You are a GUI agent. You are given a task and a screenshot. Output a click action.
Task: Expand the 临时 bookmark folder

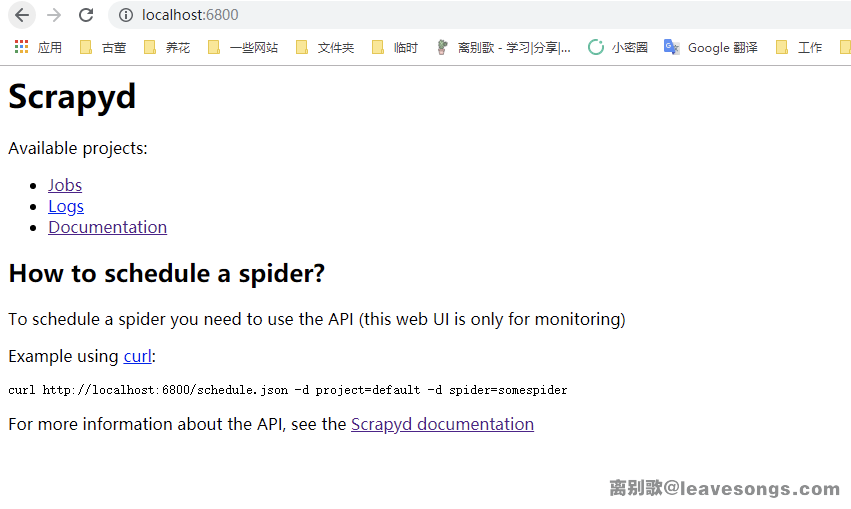395,47
